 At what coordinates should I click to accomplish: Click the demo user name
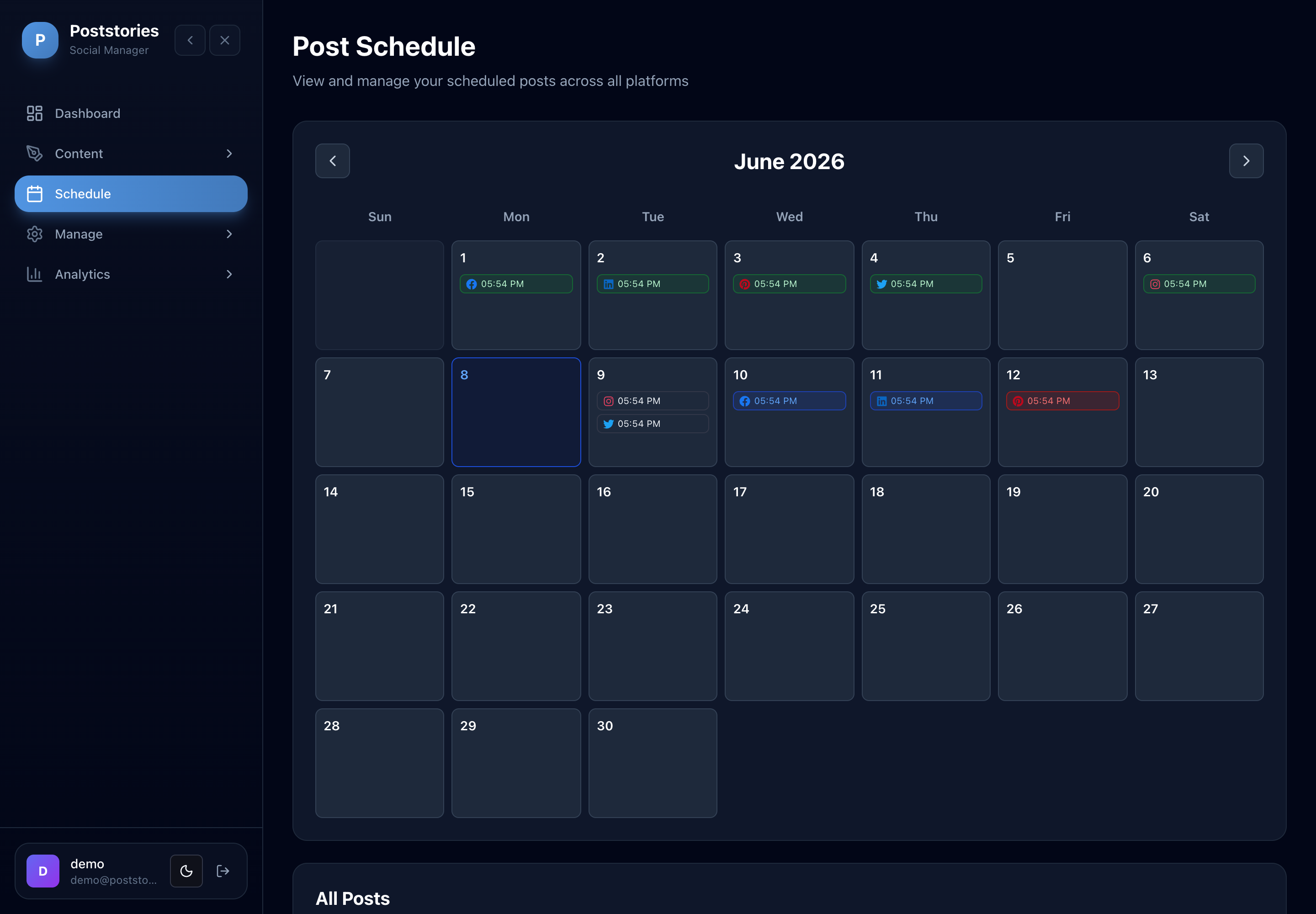pyautogui.click(x=87, y=864)
